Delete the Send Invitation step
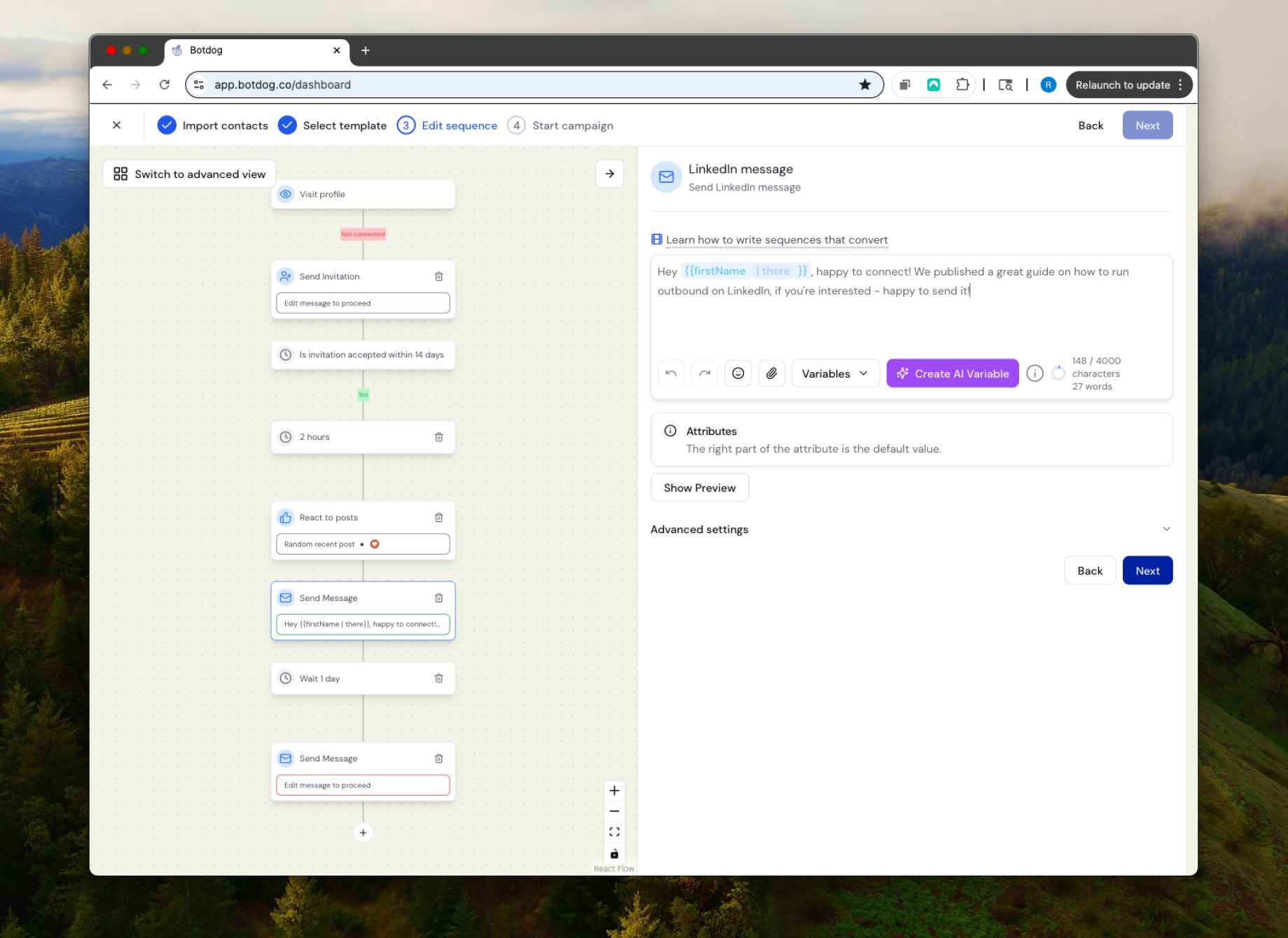The width and height of the screenshot is (1288, 938). pos(438,276)
